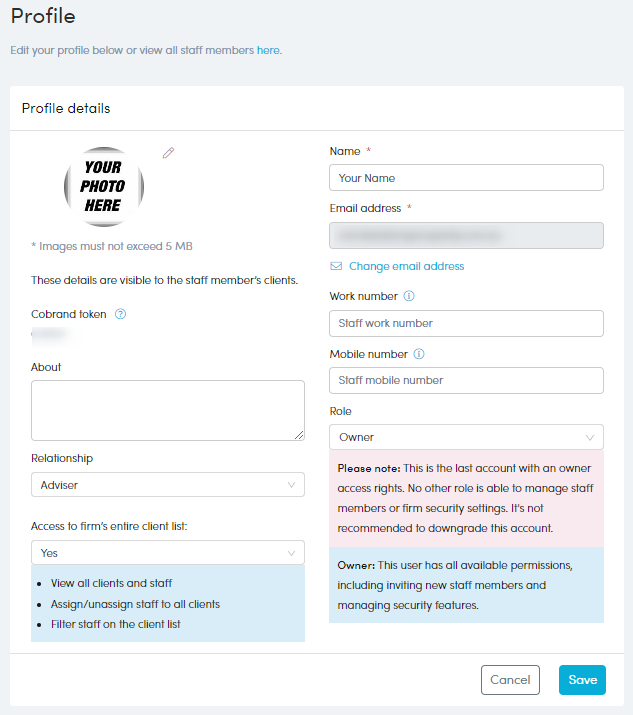Open the Relationship dropdown
Viewport: 633px width, 715px height.
[x=167, y=485]
